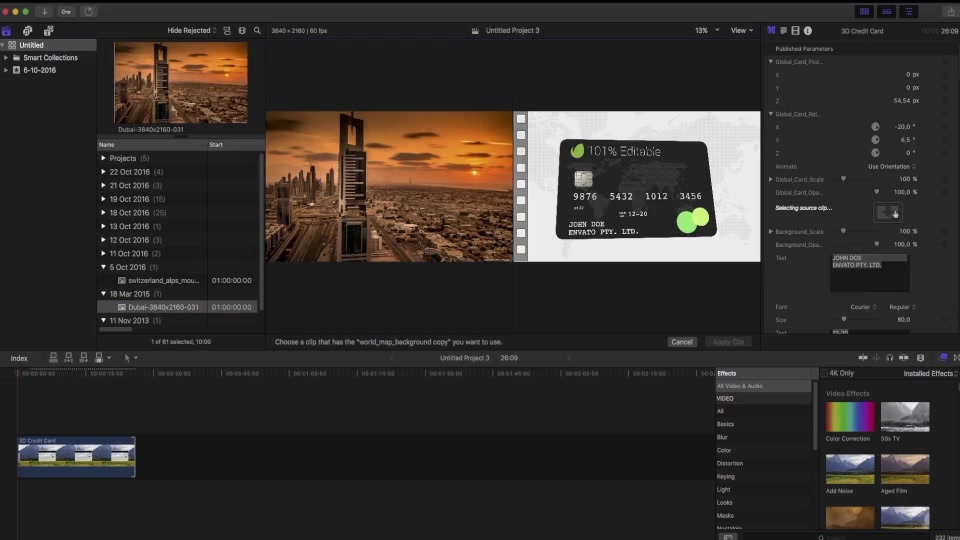Open the Regular font style dropdown

click(902, 307)
